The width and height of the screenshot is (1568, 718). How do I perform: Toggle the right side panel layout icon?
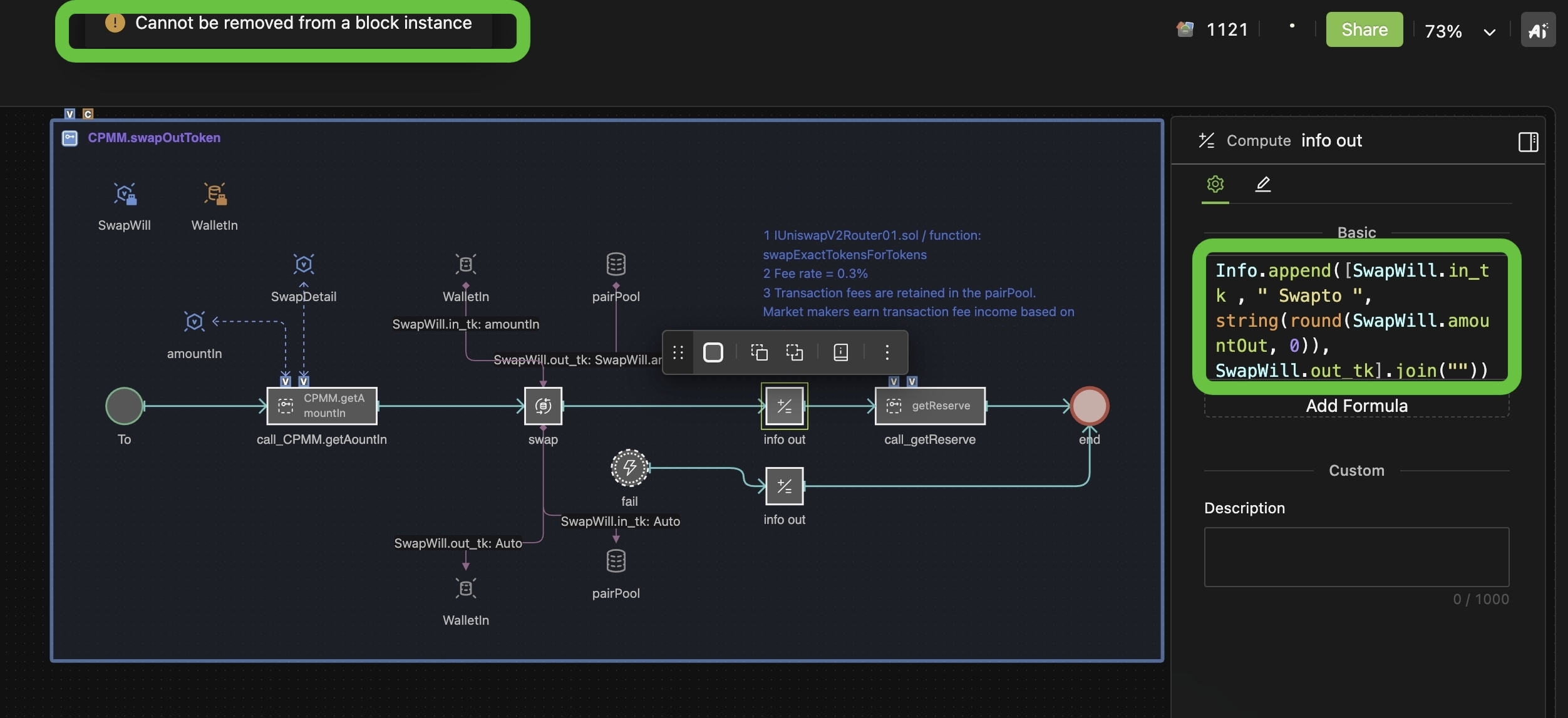click(1528, 141)
